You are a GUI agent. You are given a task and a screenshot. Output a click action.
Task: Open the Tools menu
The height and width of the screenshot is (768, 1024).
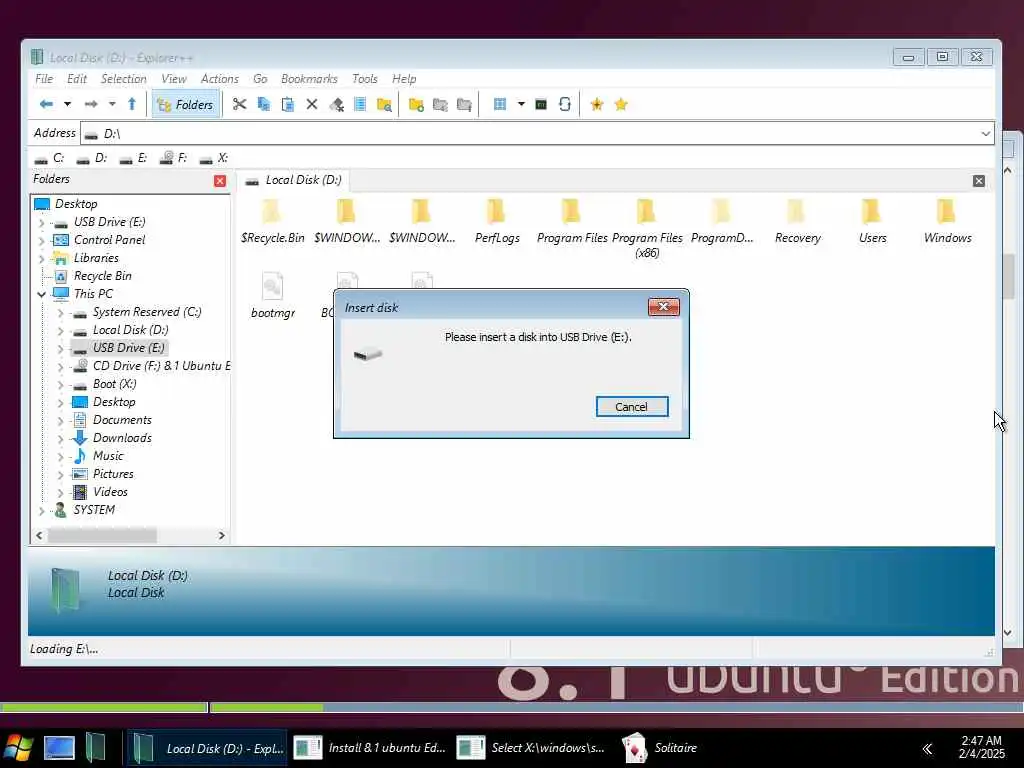pyautogui.click(x=364, y=79)
